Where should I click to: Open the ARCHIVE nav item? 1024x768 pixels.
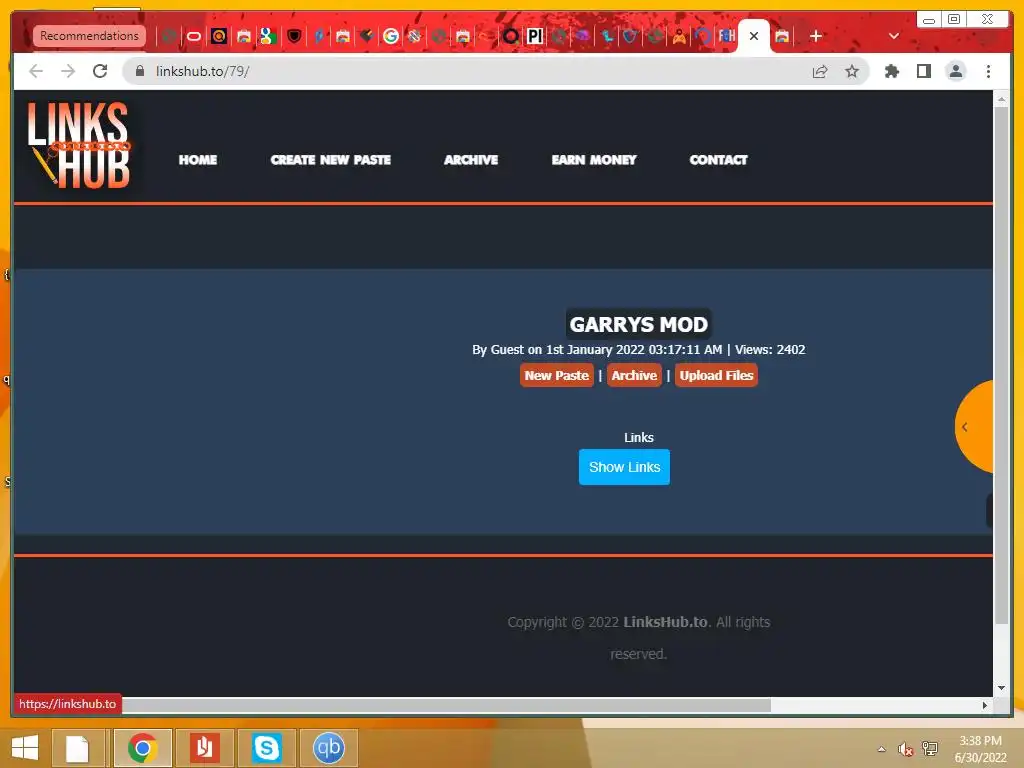[x=471, y=160]
